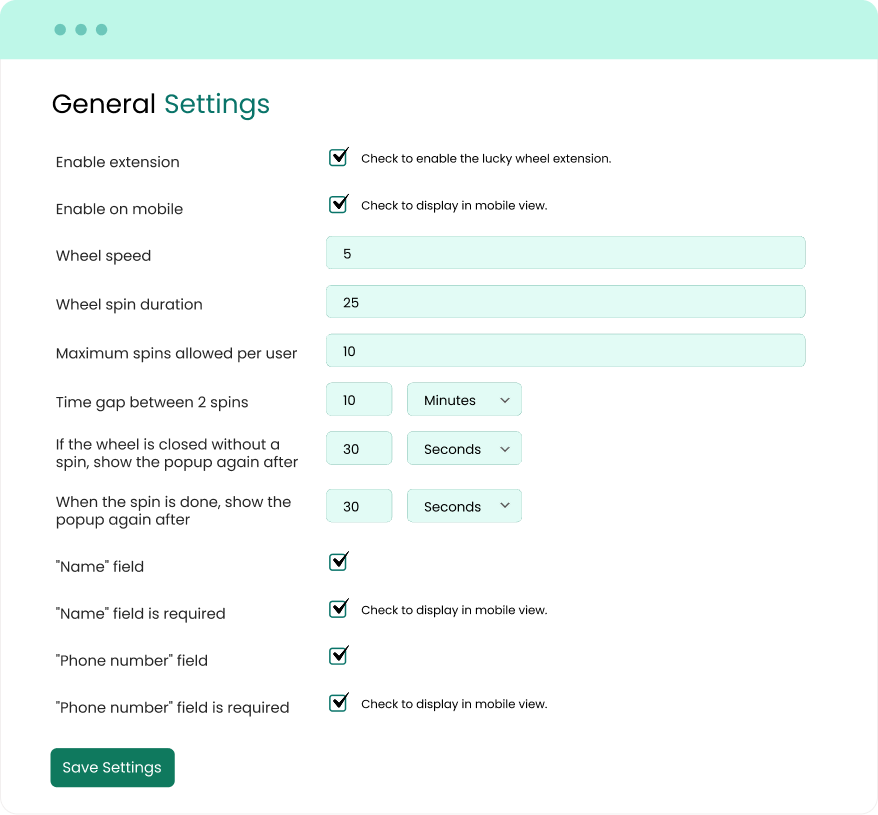Click the first window dot in header

60,30
